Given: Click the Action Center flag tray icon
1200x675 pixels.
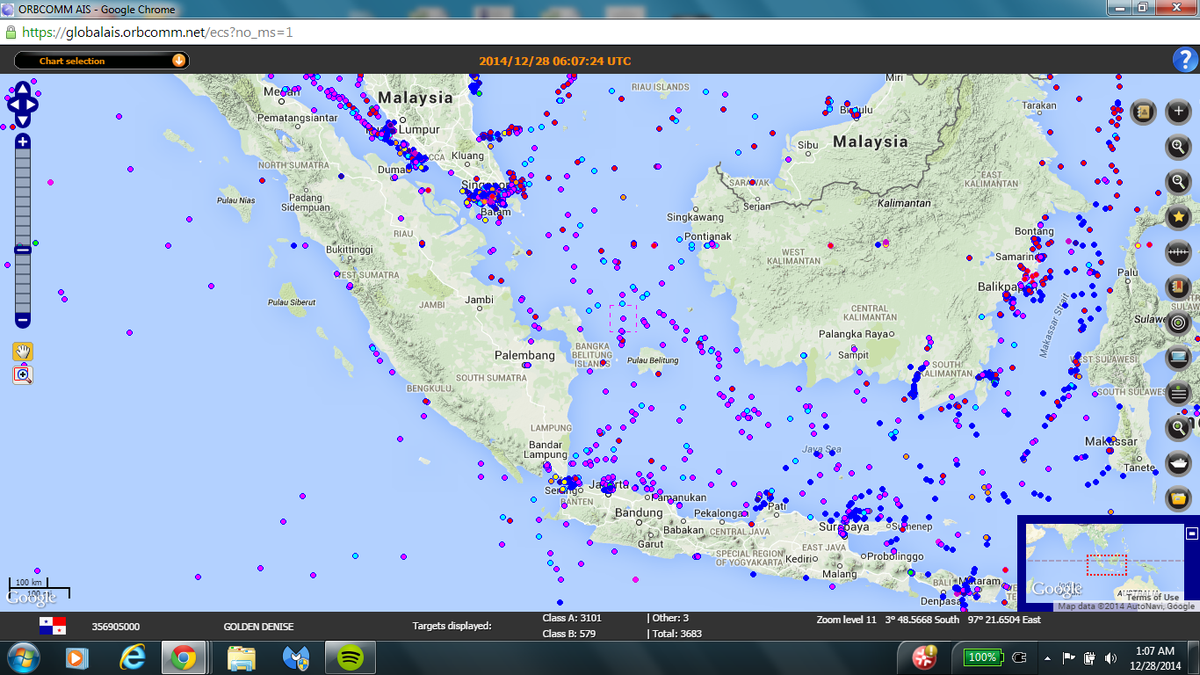Looking at the screenshot, I should pos(1067,658).
